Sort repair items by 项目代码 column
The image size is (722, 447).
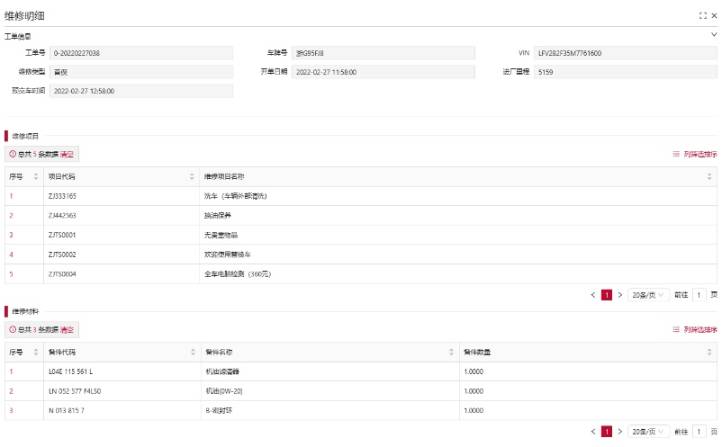(x=192, y=177)
